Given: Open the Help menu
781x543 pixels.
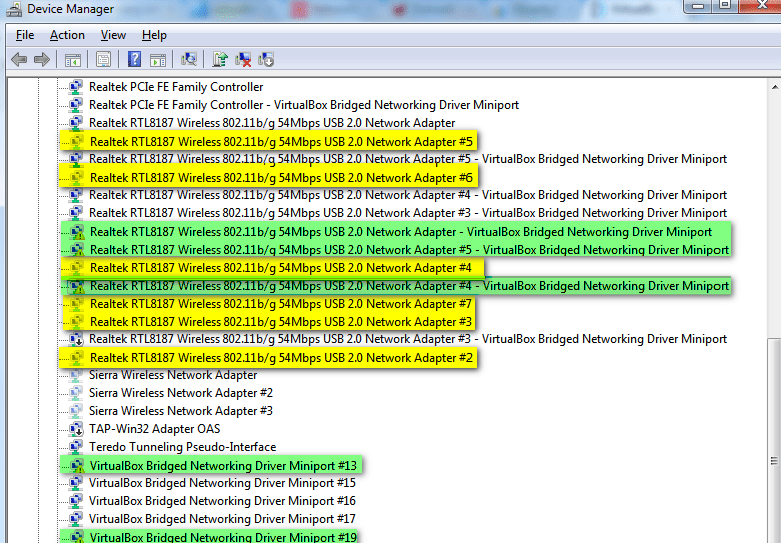Looking at the screenshot, I should [154, 35].
